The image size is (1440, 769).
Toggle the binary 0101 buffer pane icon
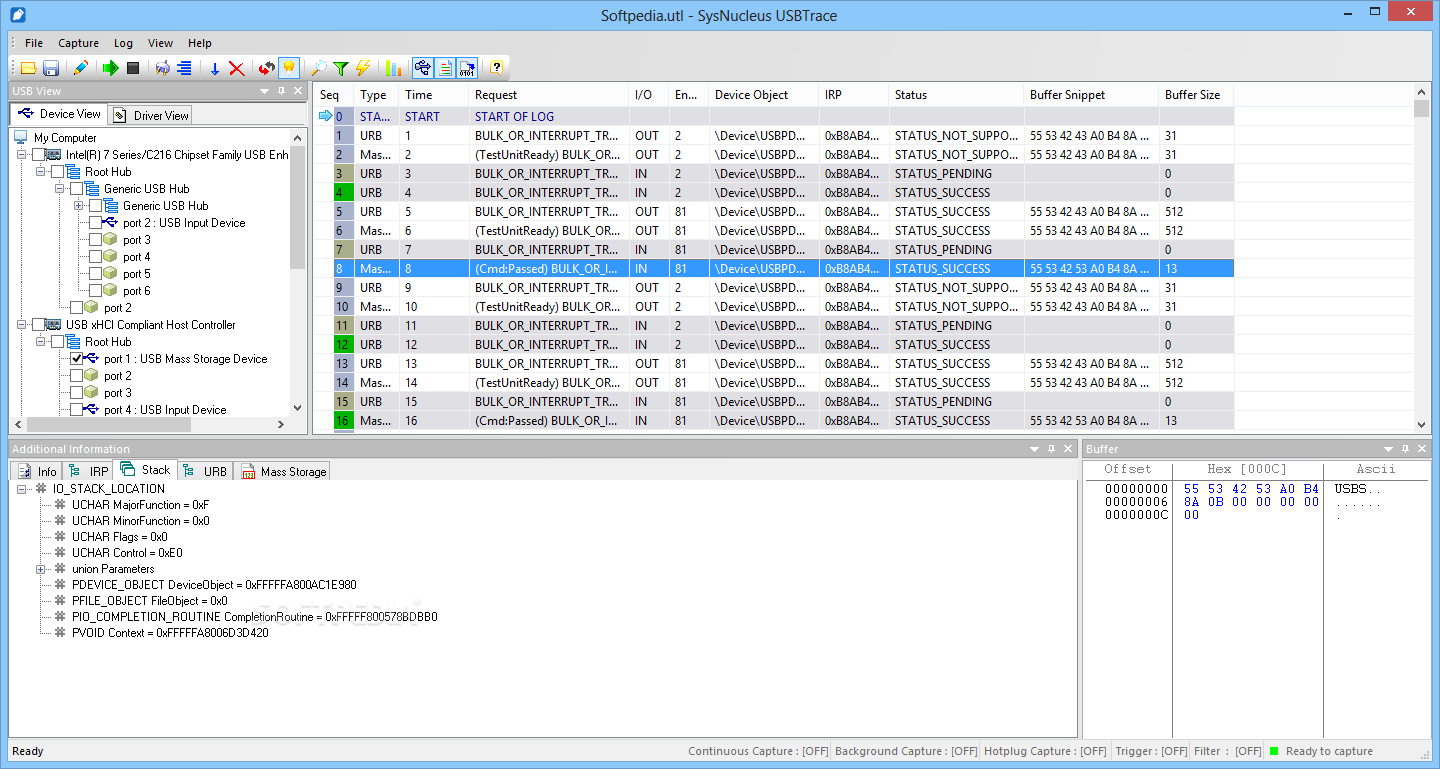coord(467,68)
